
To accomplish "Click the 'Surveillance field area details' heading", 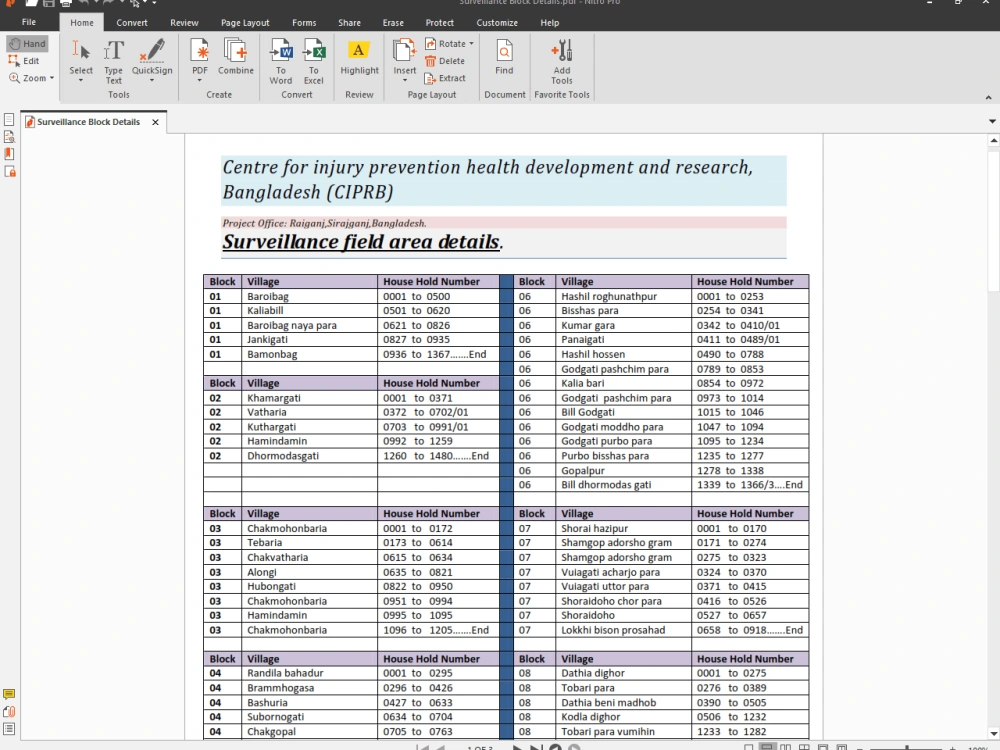I will pos(361,242).
